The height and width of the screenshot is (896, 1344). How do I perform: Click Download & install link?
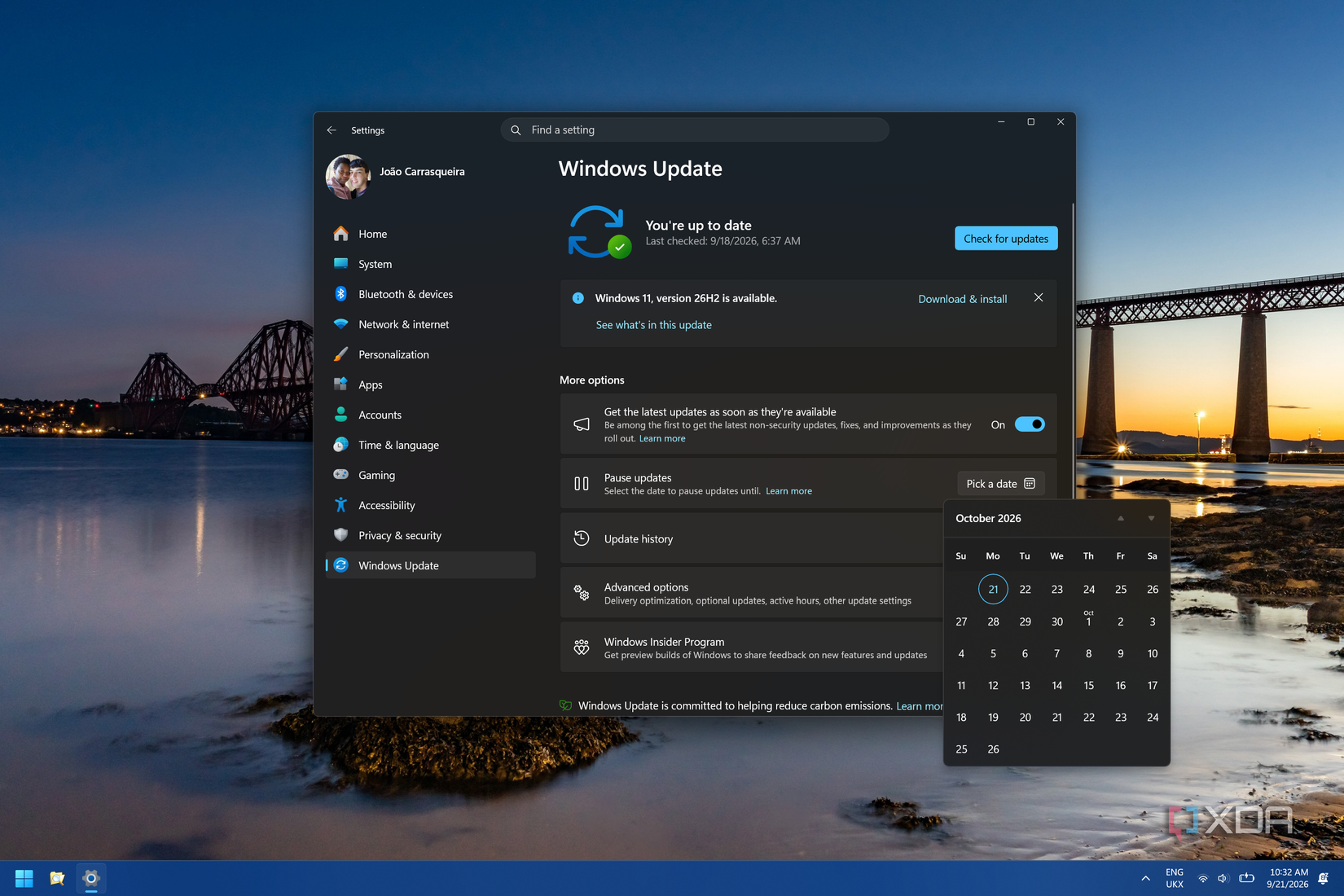click(x=963, y=299)
